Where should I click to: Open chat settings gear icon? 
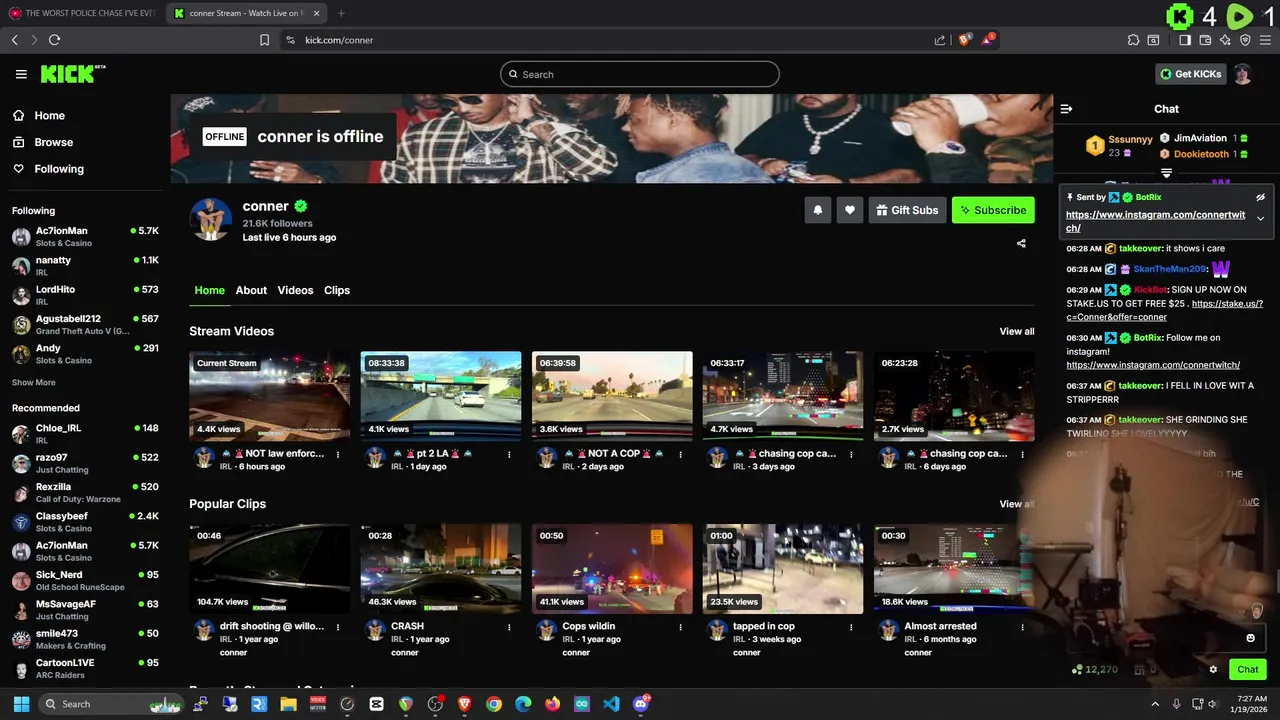pyautogui.click(x=1213, y=670)
